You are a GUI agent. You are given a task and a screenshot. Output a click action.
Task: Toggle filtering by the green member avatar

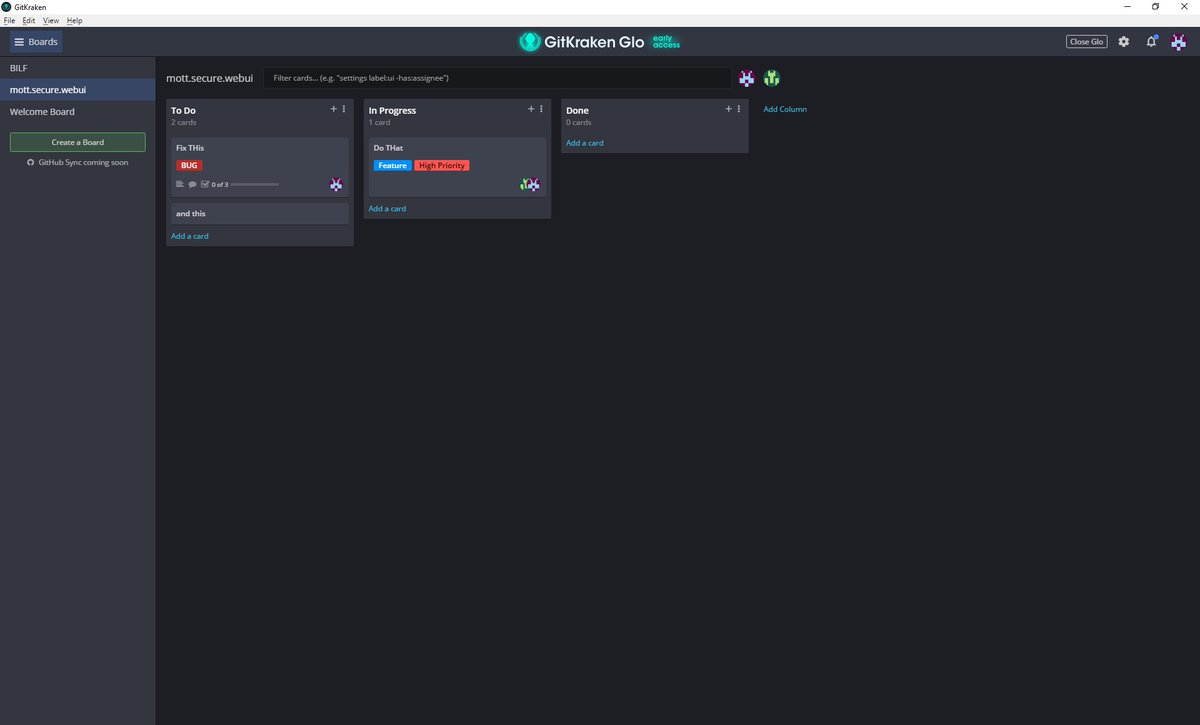coord(770,78)
